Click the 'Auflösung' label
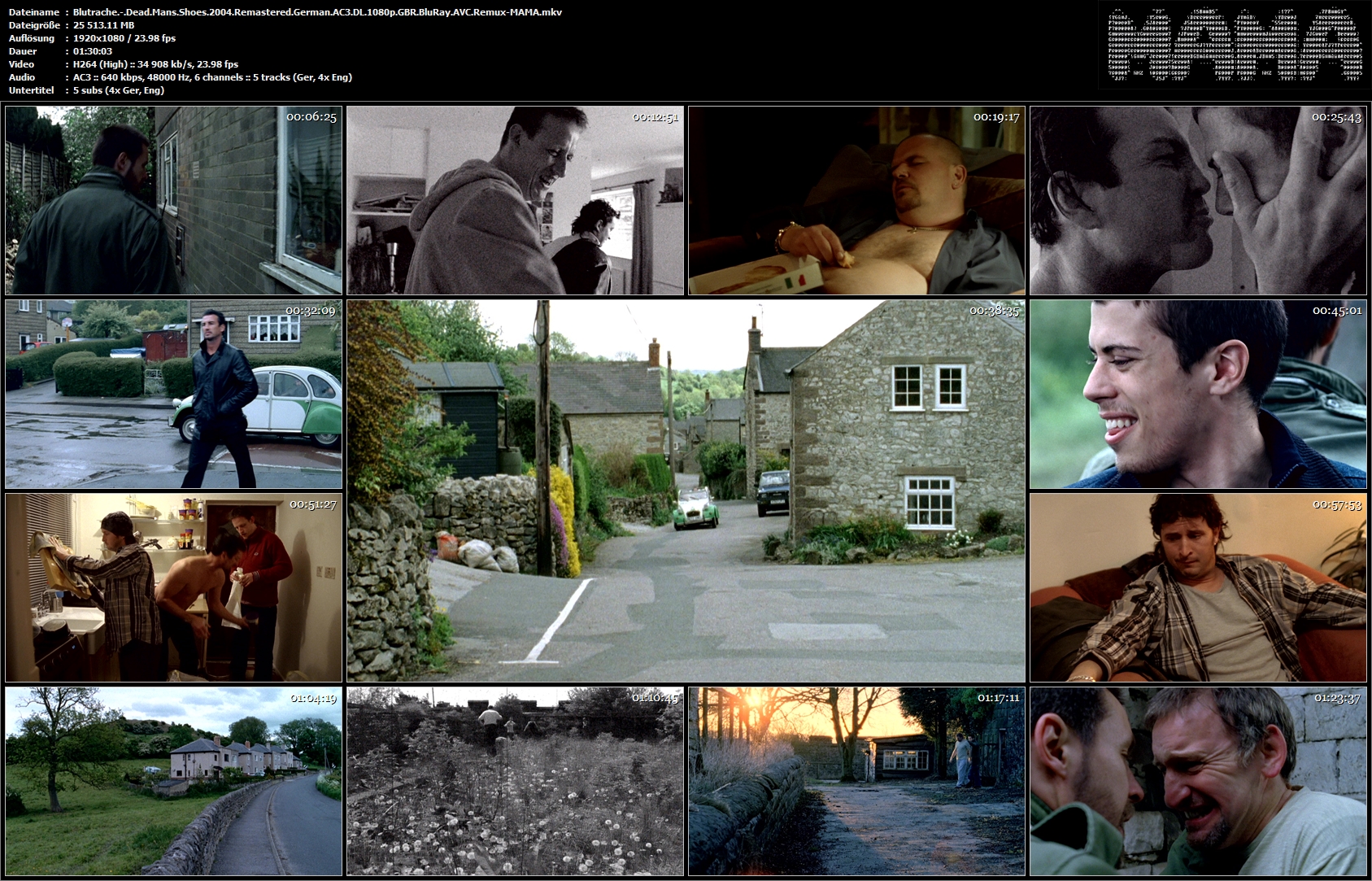 point(32,38)
